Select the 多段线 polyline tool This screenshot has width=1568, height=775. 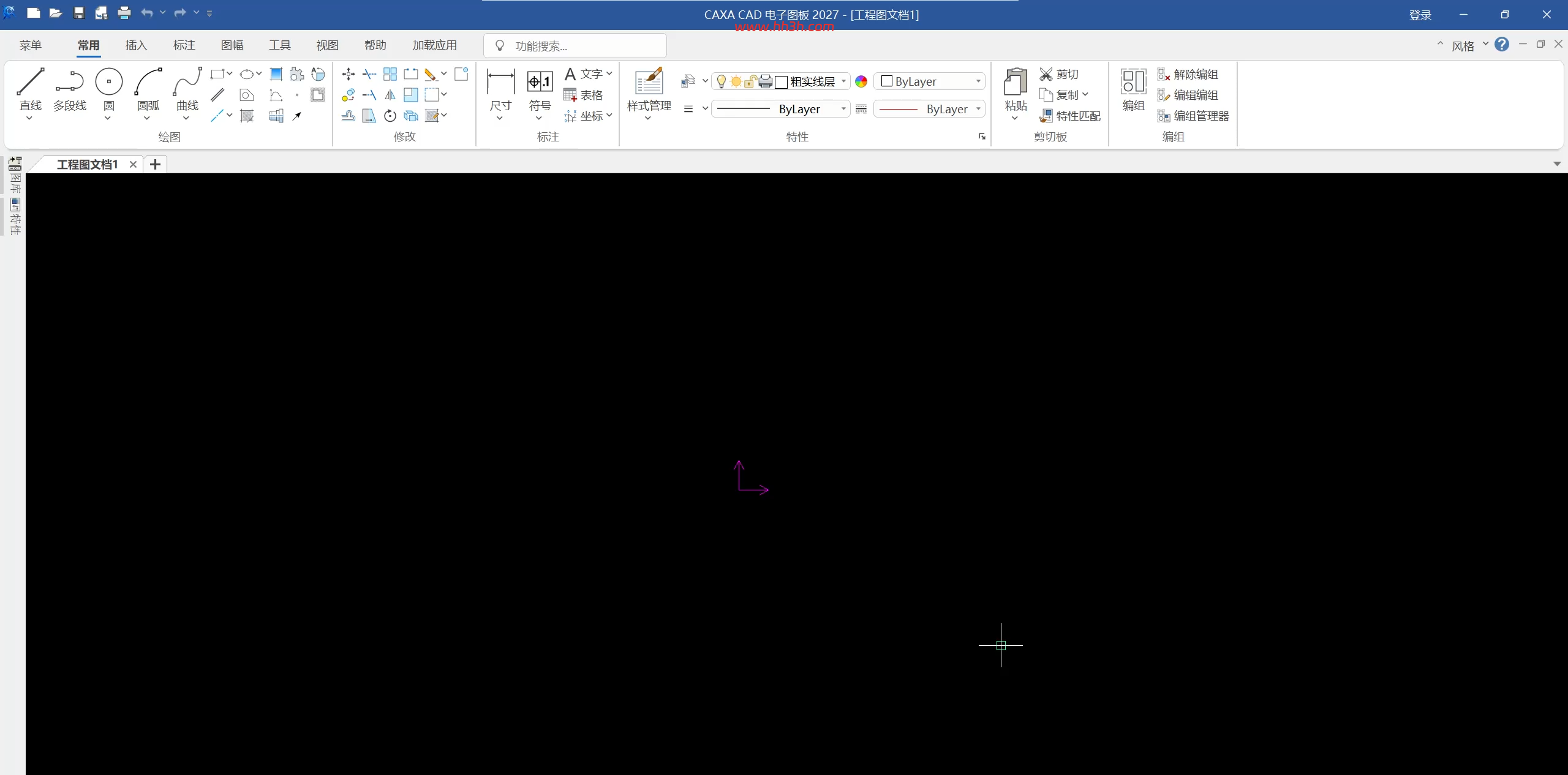point(69,89)
